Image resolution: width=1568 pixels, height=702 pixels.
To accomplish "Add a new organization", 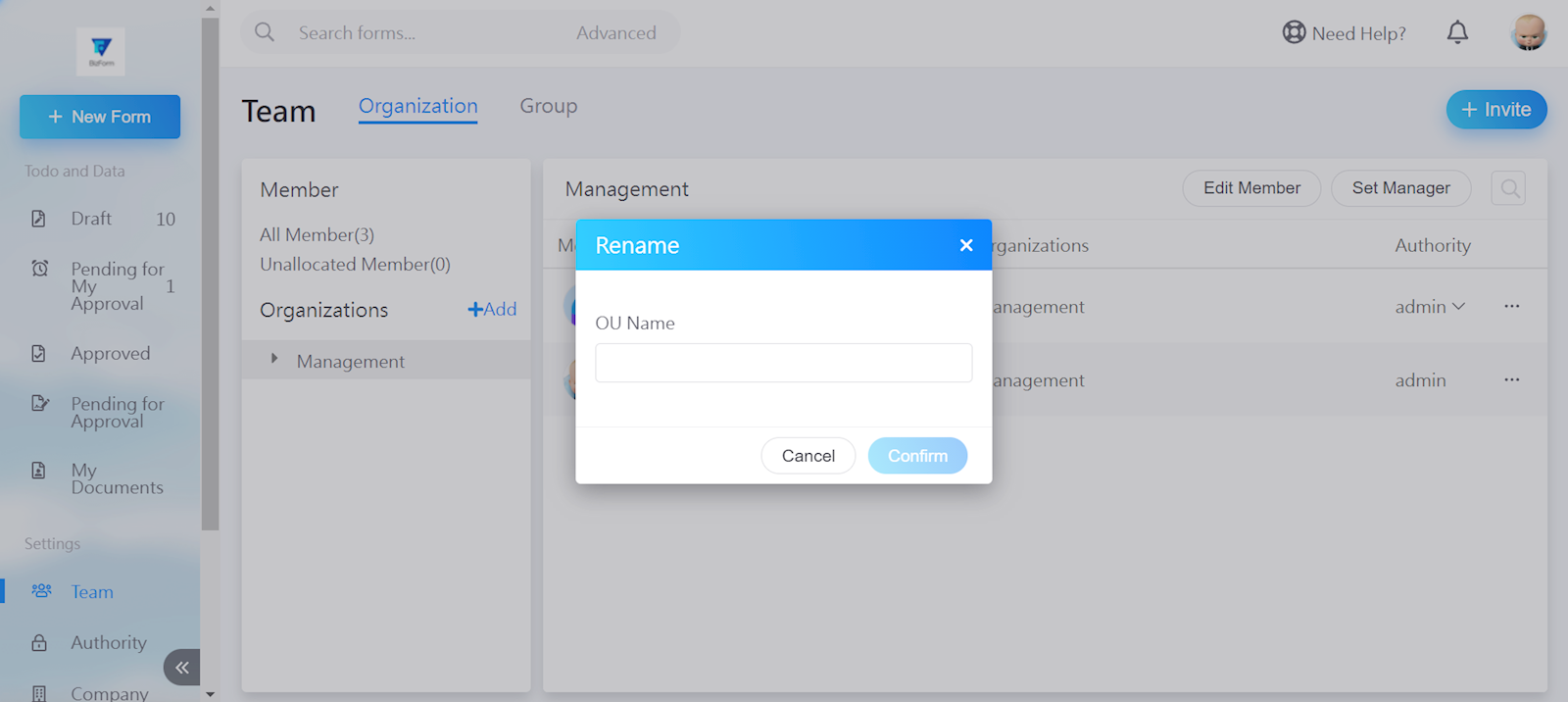I will pos(492,310).
